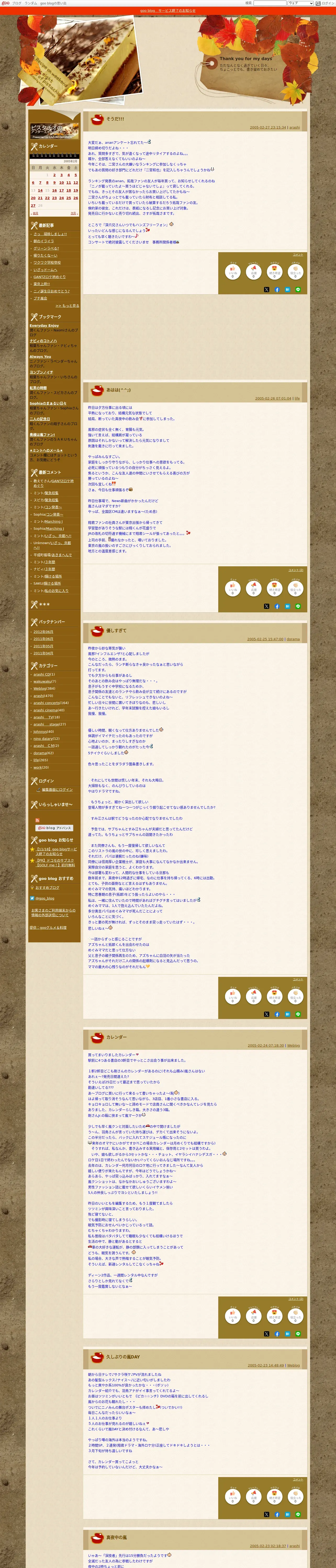Share 久しぶりの嵐DAY post on LINE
This screenshot has height=1568, width=336.
click(x=298, y=1514)
